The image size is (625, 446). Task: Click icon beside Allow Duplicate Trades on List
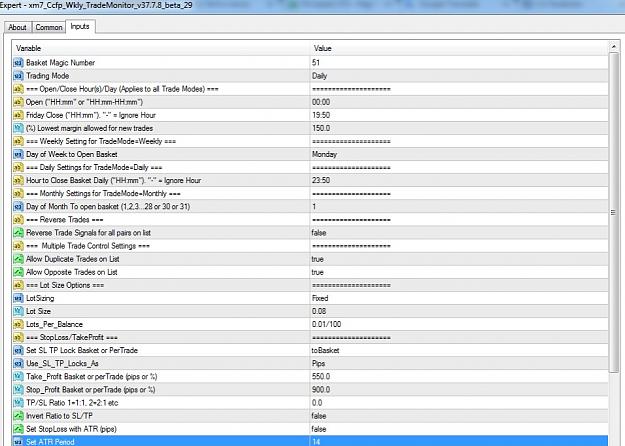coord(18,259)
